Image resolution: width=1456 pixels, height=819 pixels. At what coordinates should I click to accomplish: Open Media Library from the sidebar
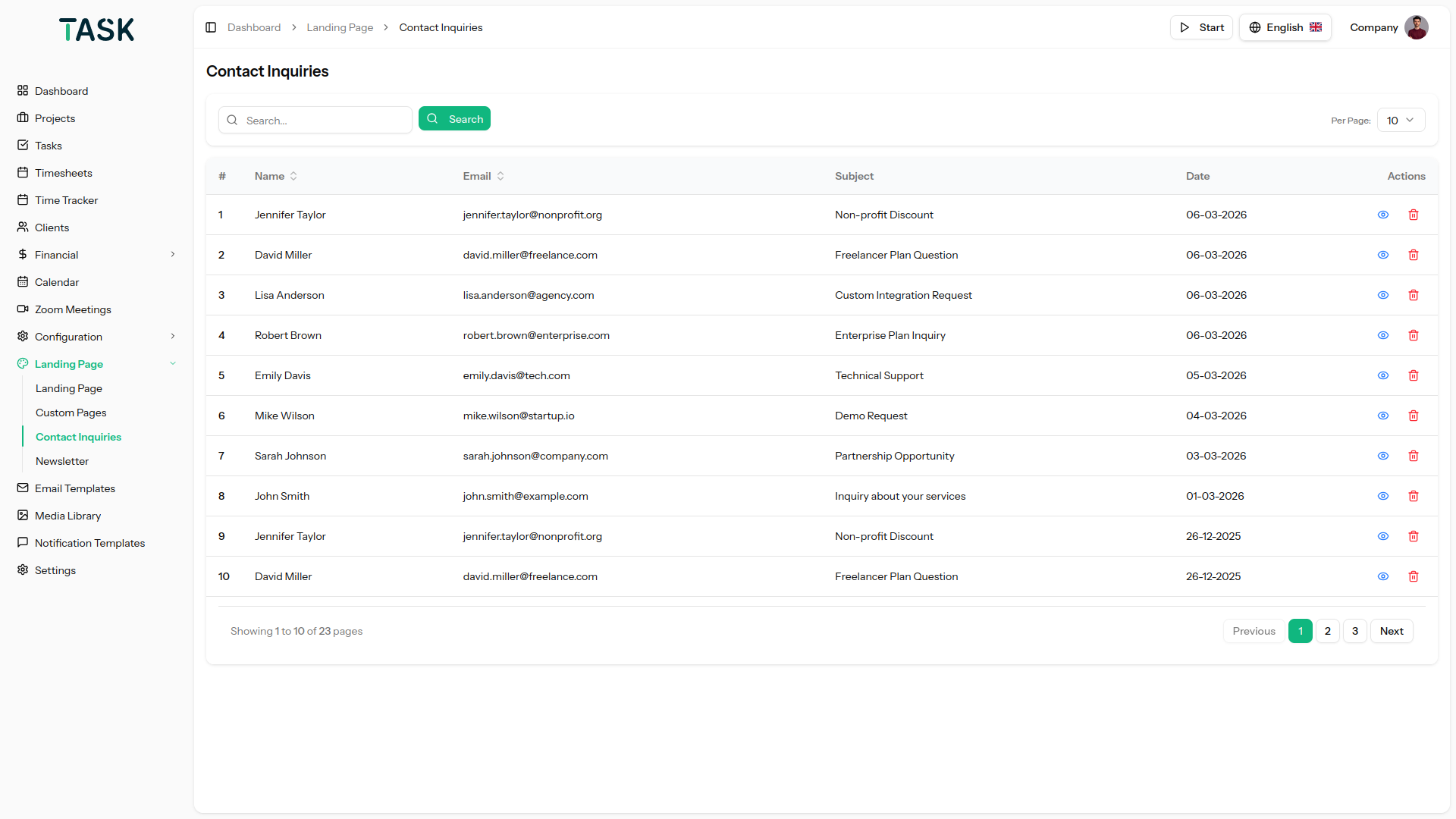coord(67,516)
